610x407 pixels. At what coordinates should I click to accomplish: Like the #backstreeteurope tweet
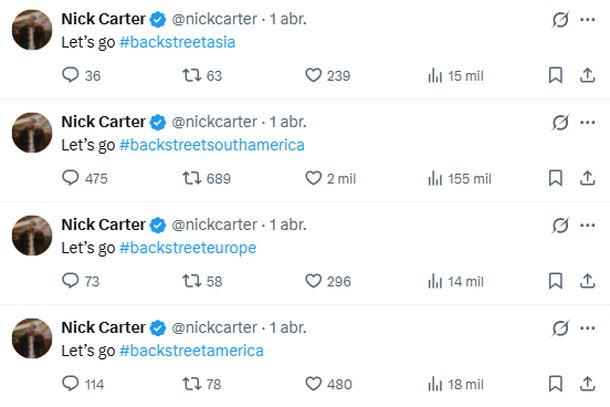[x=313, y=281]
